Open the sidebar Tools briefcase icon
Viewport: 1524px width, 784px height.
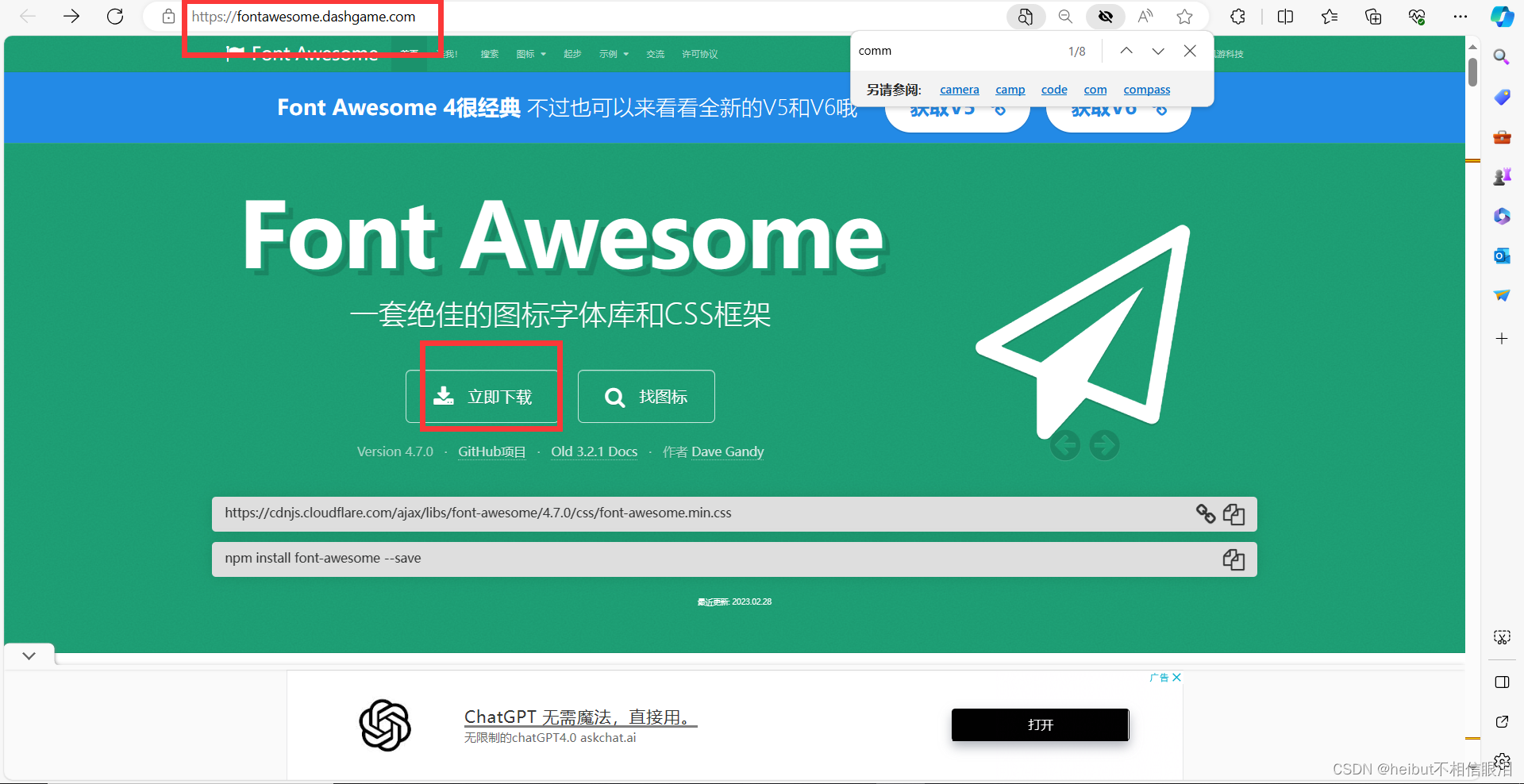click(1502, 136)
